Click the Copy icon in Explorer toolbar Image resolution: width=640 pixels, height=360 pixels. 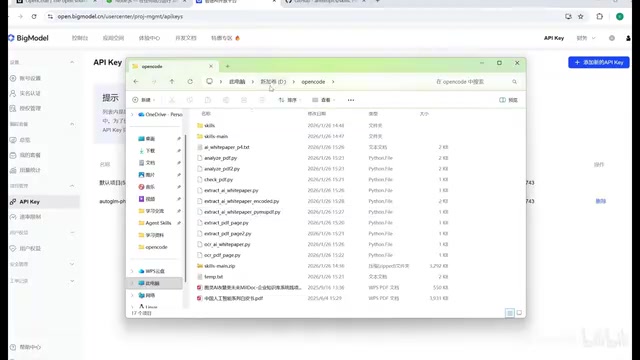point(190,100)
